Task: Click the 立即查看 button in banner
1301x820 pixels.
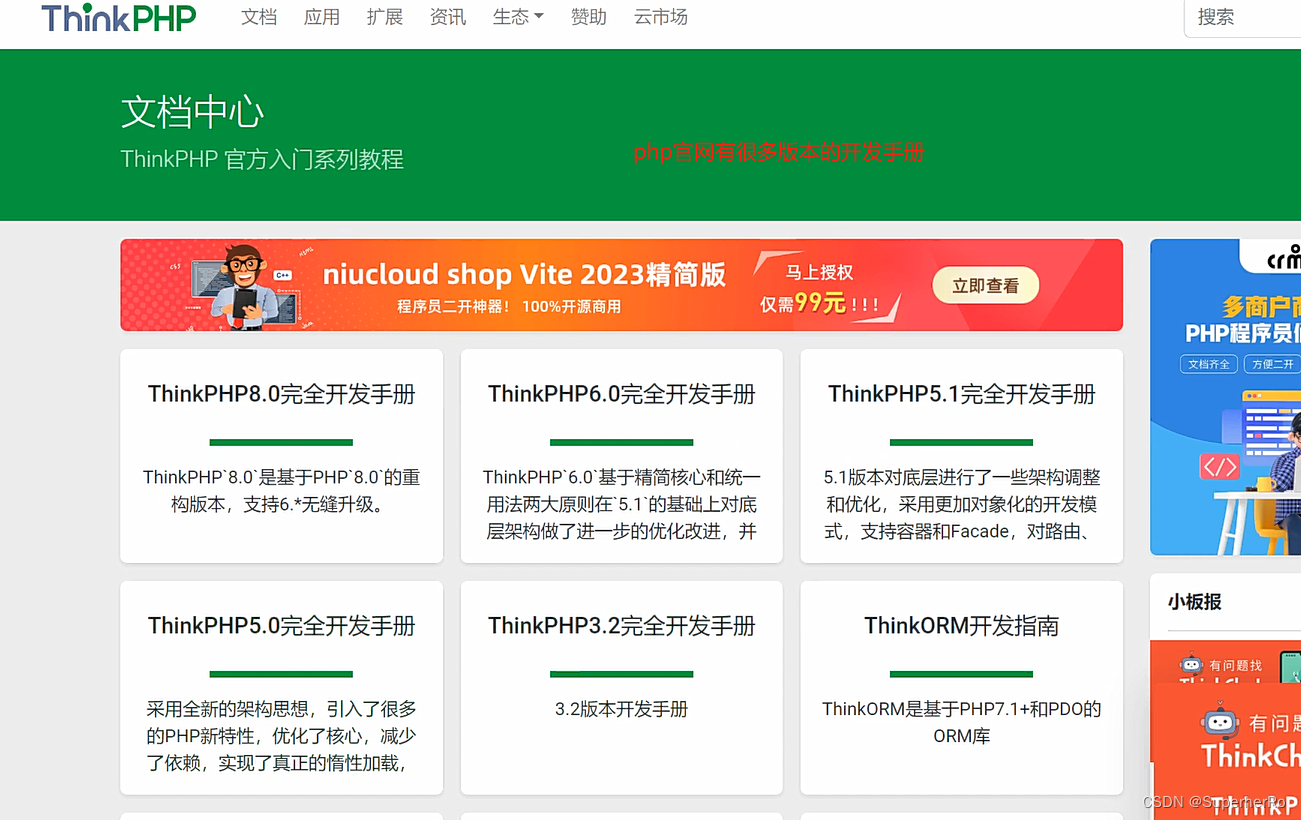Action: (x=985, y=286)
